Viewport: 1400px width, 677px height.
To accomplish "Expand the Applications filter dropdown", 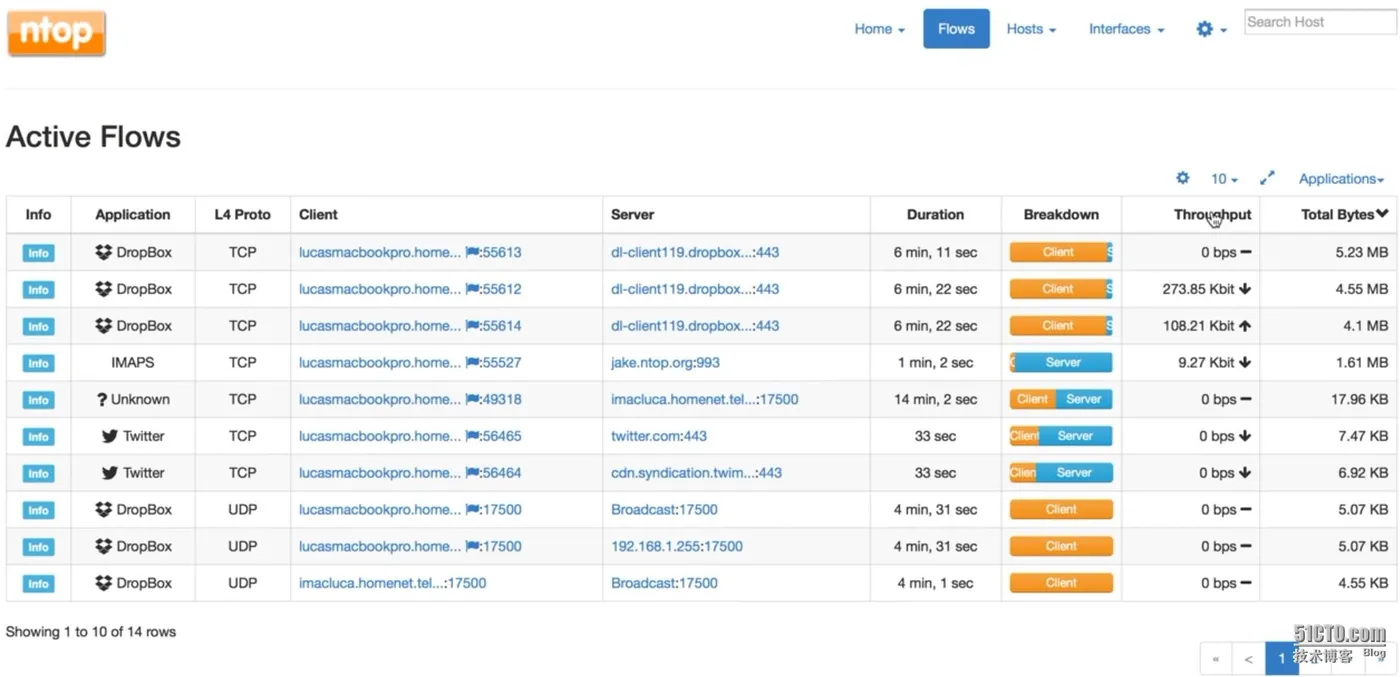I will click(1341, 179).
